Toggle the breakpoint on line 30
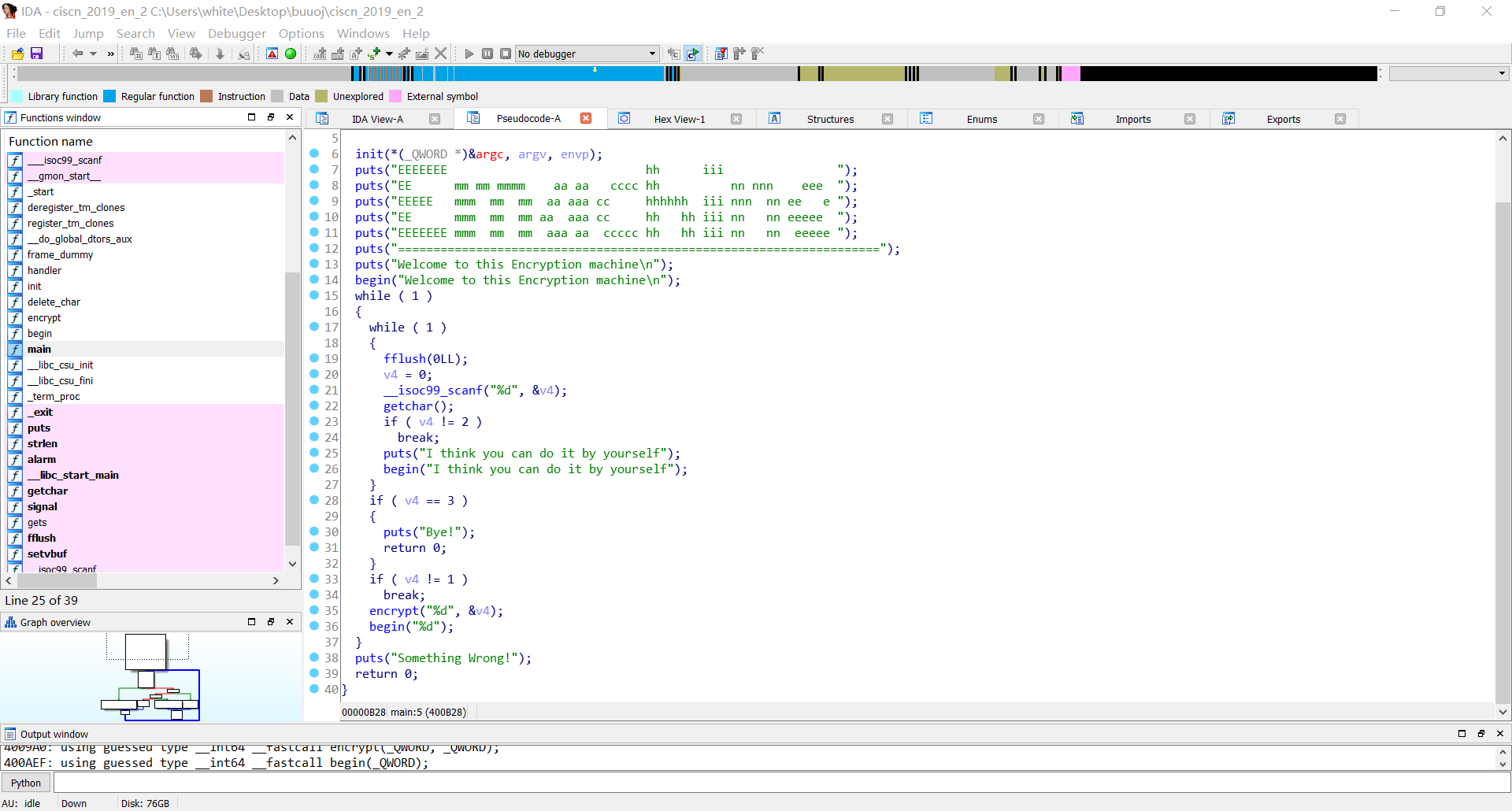This screenshot has height=811, width=1512. point(313,532)
